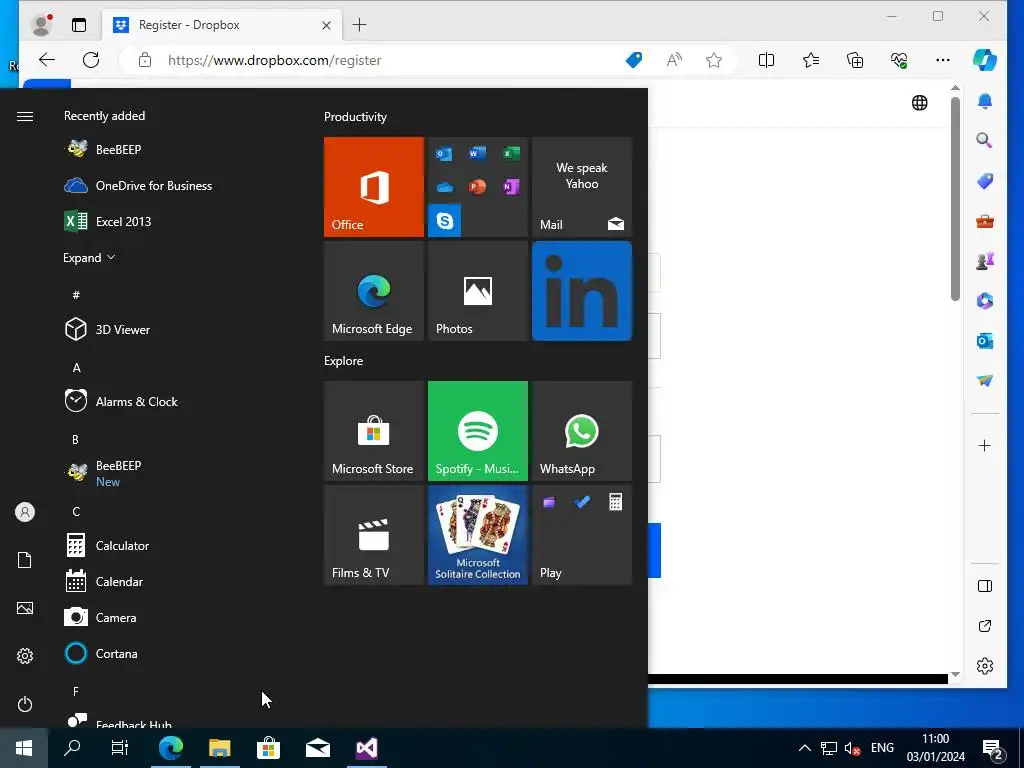1024x768 pixels.
Task: Select the letter C group header
Action: (76, 511)
